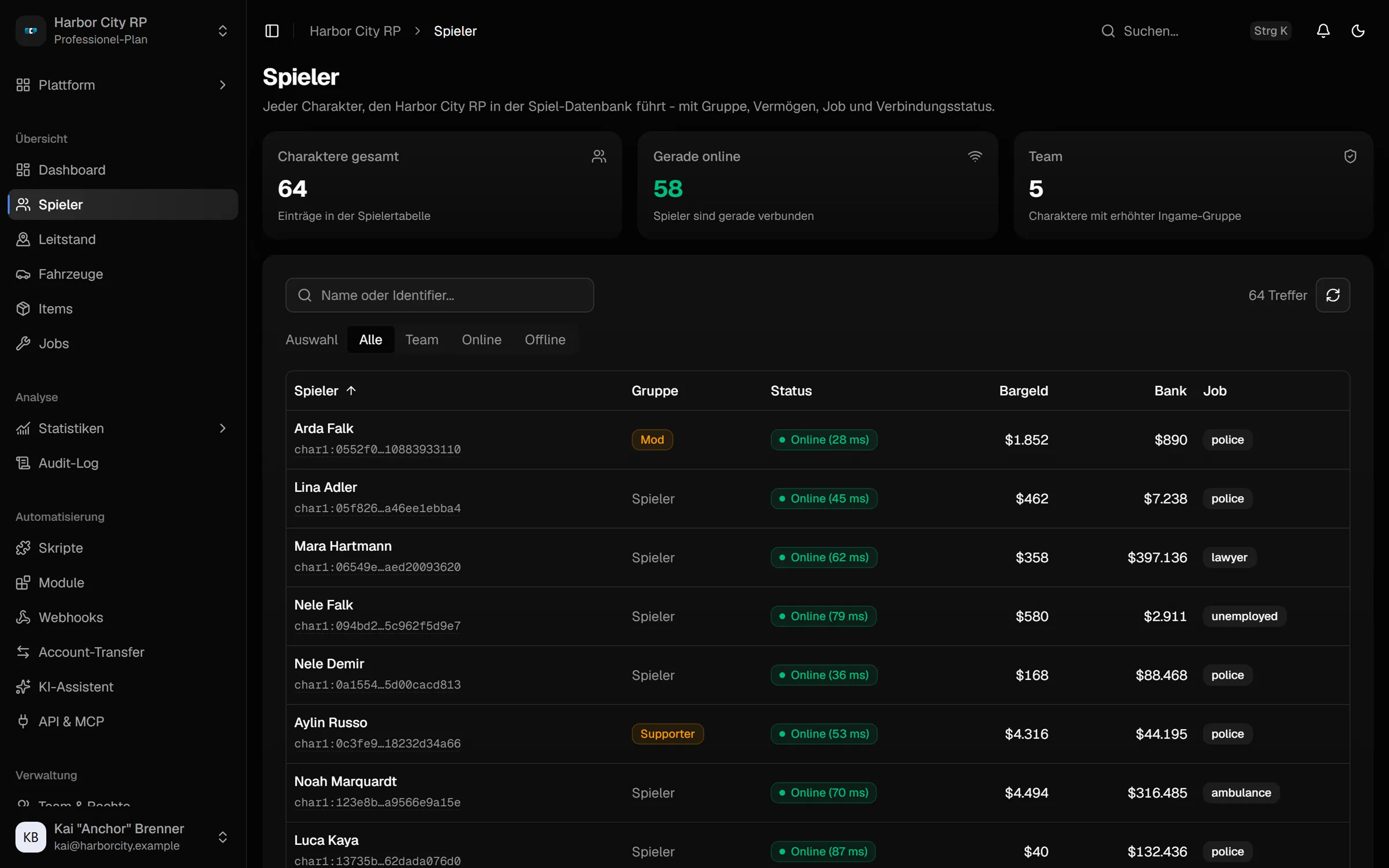
Task: Open Dashboard in the sidebar
Action: click(x=123, y=170)
